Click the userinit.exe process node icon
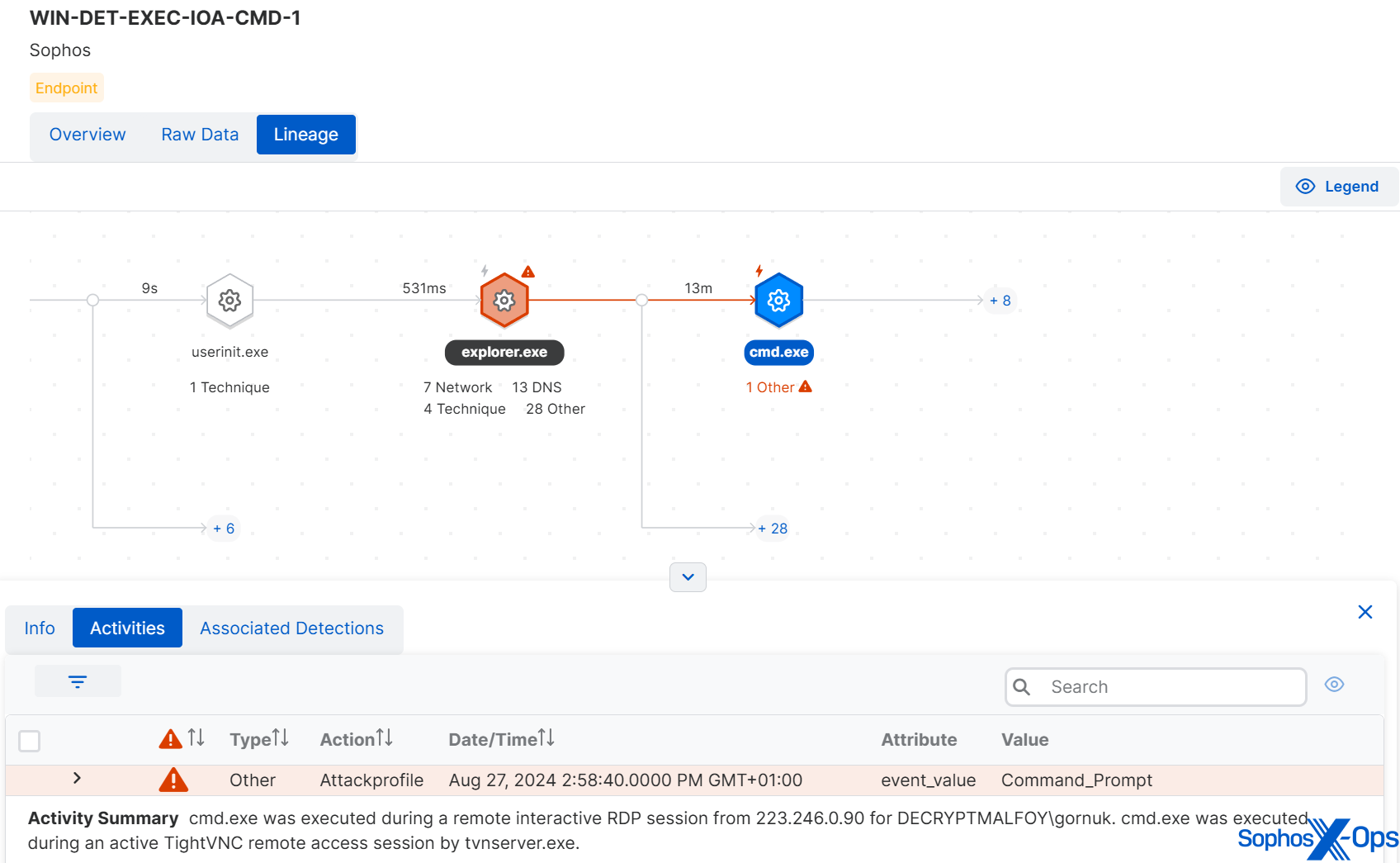This screenshot has height=863, width=1400. pyautogui.click(x=229, y=301)
